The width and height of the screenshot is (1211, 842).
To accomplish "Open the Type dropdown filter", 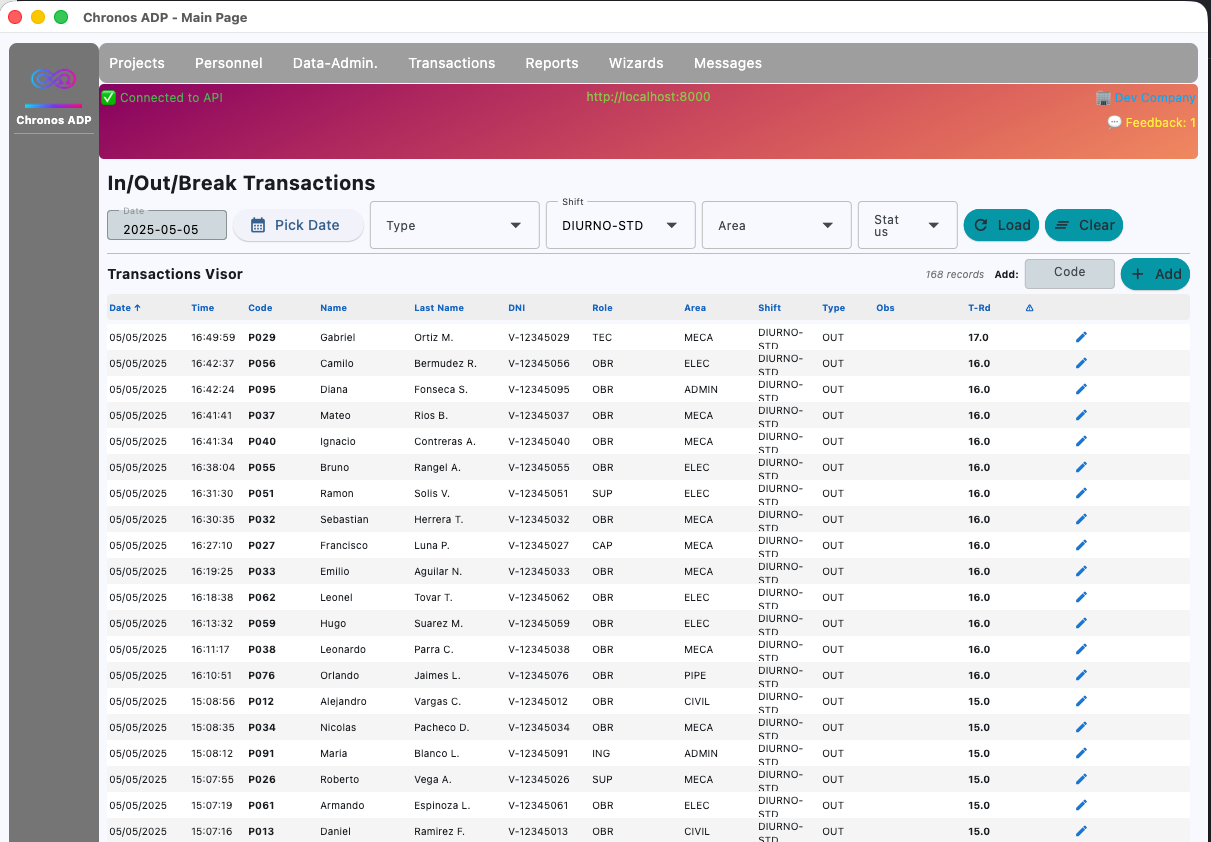I will point(455,225).
